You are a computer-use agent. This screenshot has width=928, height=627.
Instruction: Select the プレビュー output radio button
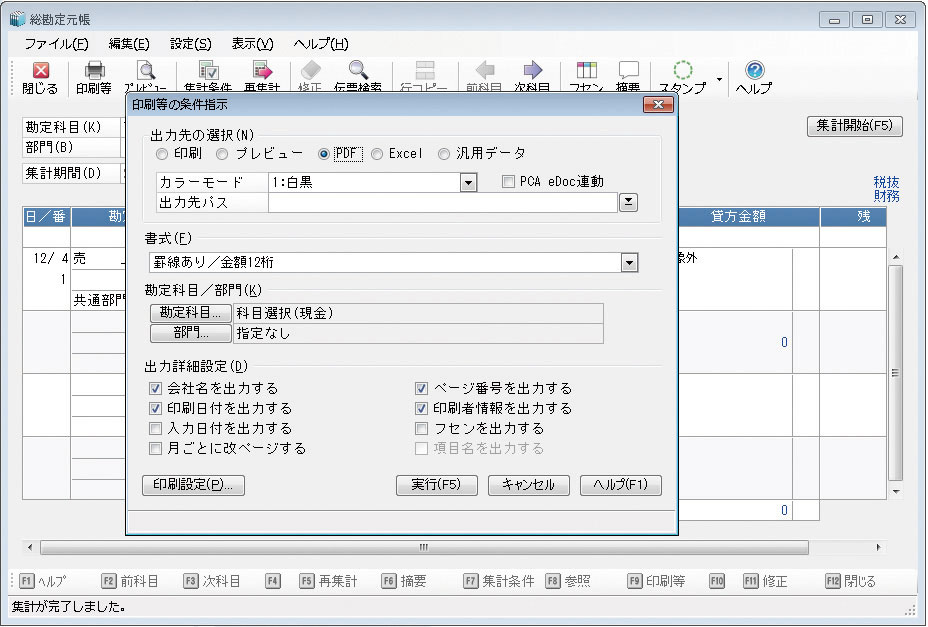(222, 154)
